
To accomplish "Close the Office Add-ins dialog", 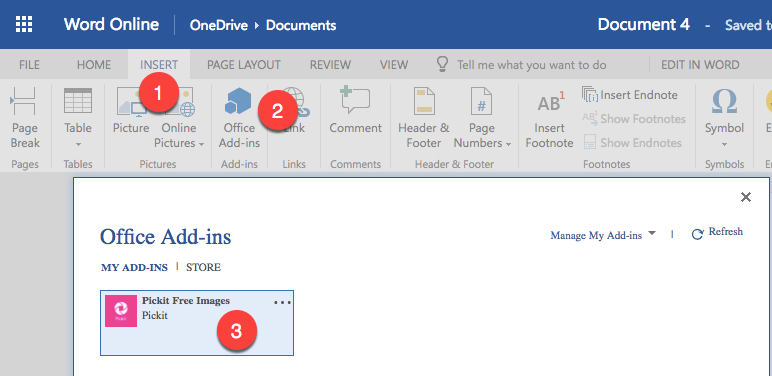I will [x=746, y=197].
